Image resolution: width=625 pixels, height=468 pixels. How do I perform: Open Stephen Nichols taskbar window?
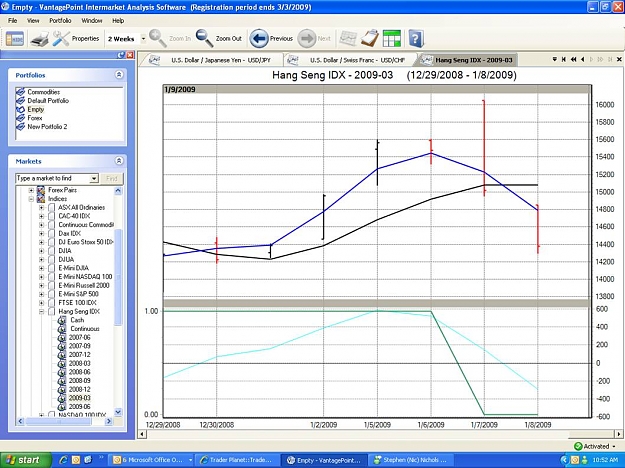point(409,460)
